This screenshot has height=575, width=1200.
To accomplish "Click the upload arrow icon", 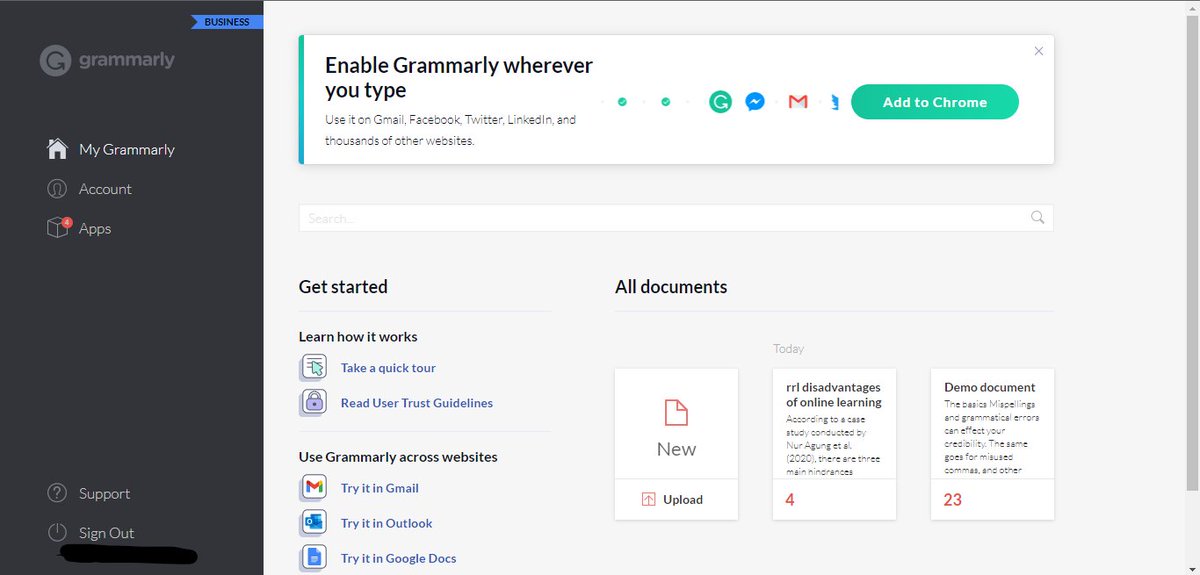I will click(x=648, y=499).
